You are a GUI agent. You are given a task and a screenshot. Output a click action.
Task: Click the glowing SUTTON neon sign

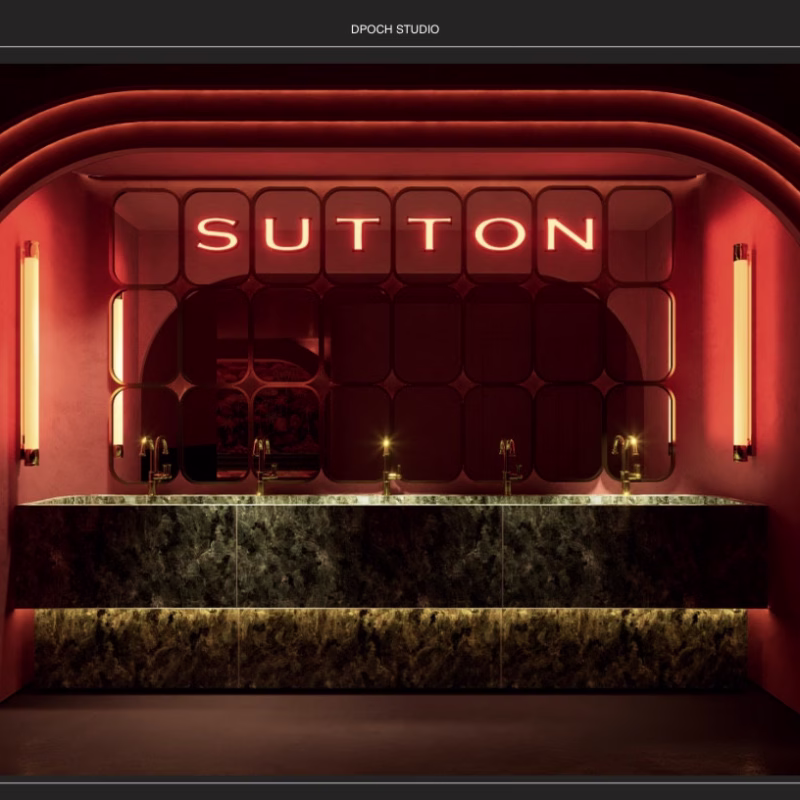[x=395, y=233]
